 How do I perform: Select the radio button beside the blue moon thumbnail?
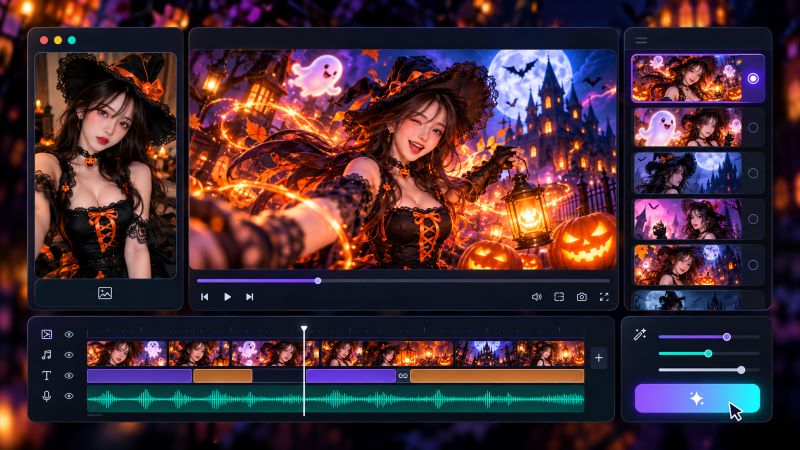(x=753, y=173)
